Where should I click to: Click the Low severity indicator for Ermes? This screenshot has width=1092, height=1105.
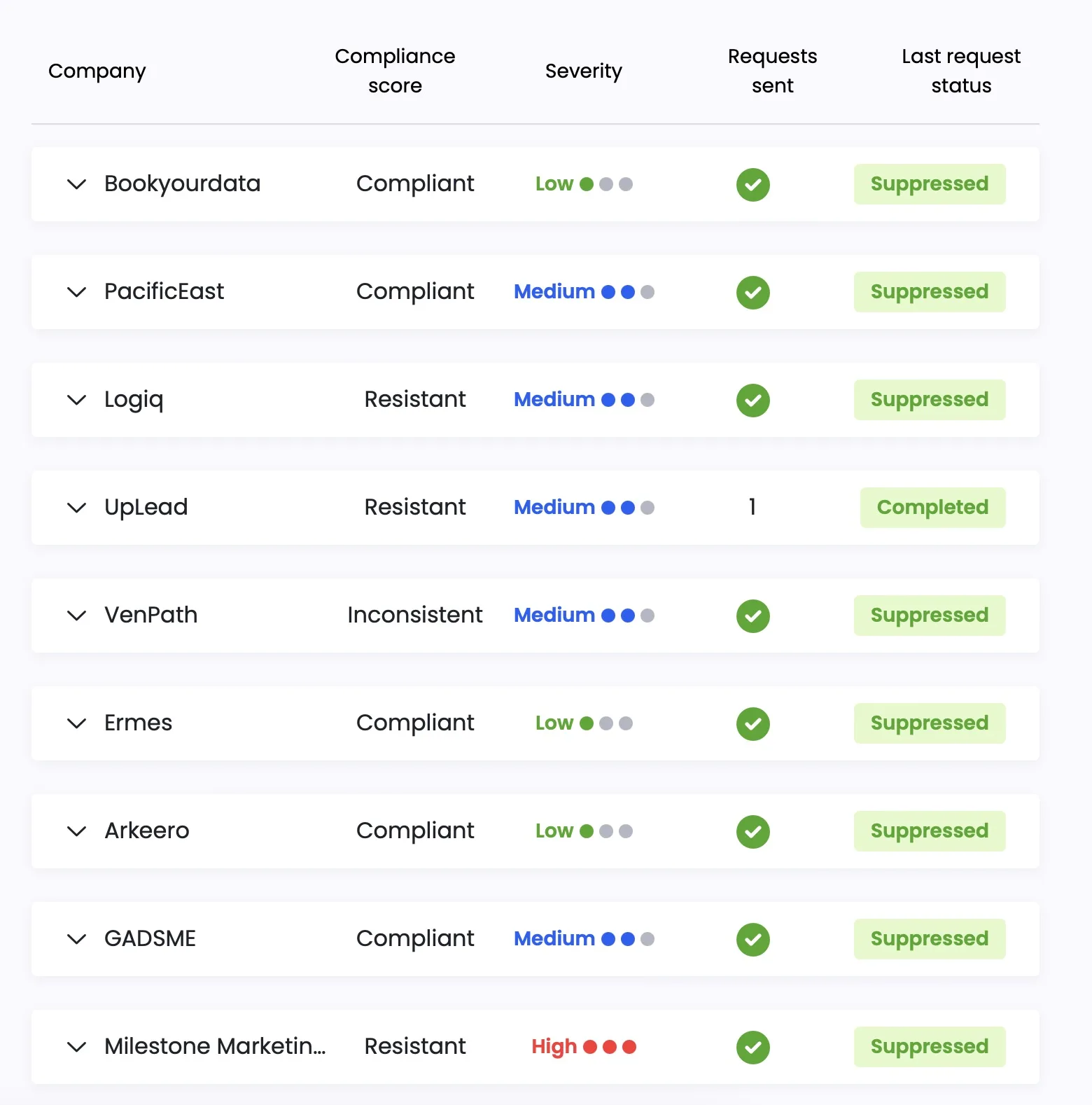(x=583, y=723)
